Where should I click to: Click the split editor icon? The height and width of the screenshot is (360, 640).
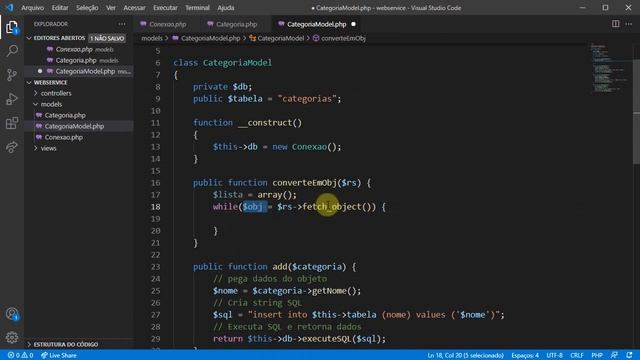click(x=615, y=24)
